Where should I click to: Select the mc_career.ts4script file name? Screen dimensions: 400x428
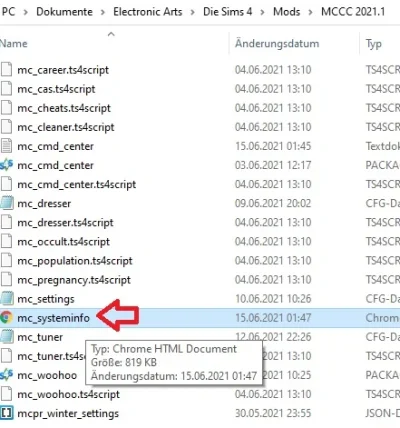pyautogui.click(x=63, y=70)
